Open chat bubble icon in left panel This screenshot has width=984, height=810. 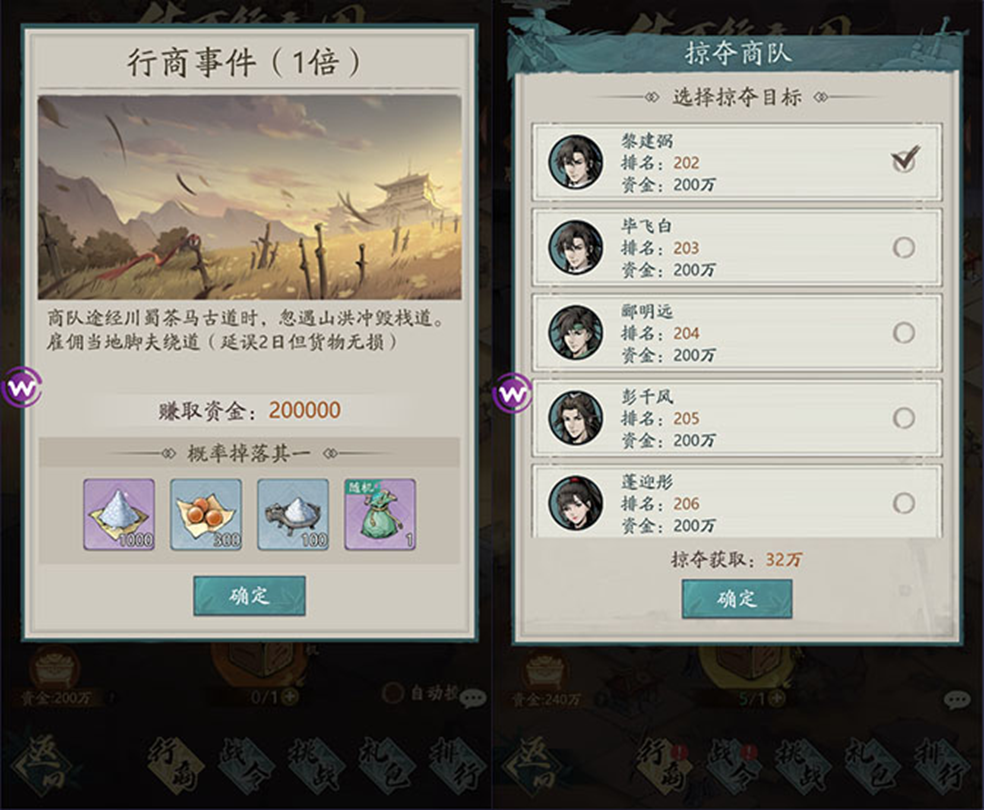tap(473, 698)
